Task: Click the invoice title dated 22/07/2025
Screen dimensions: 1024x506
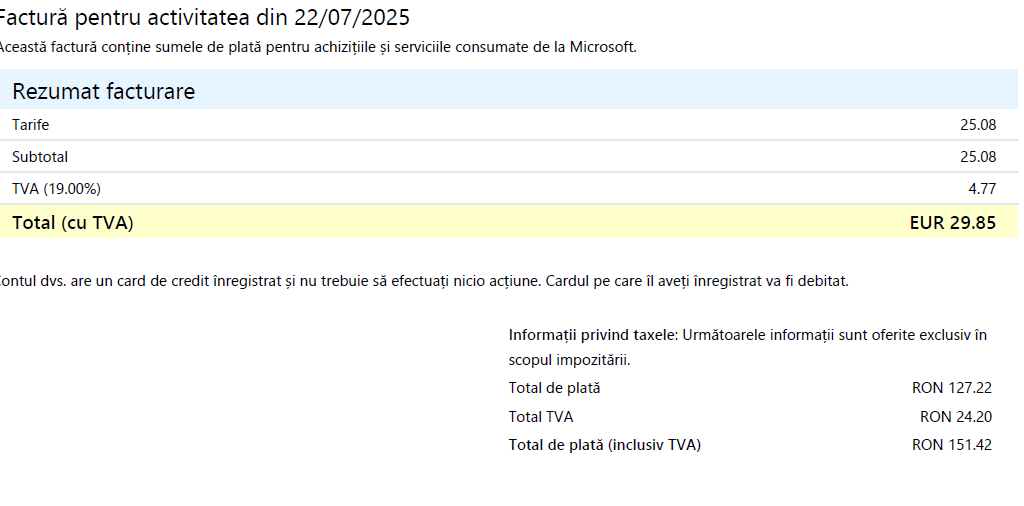Action: coord(204,18)
